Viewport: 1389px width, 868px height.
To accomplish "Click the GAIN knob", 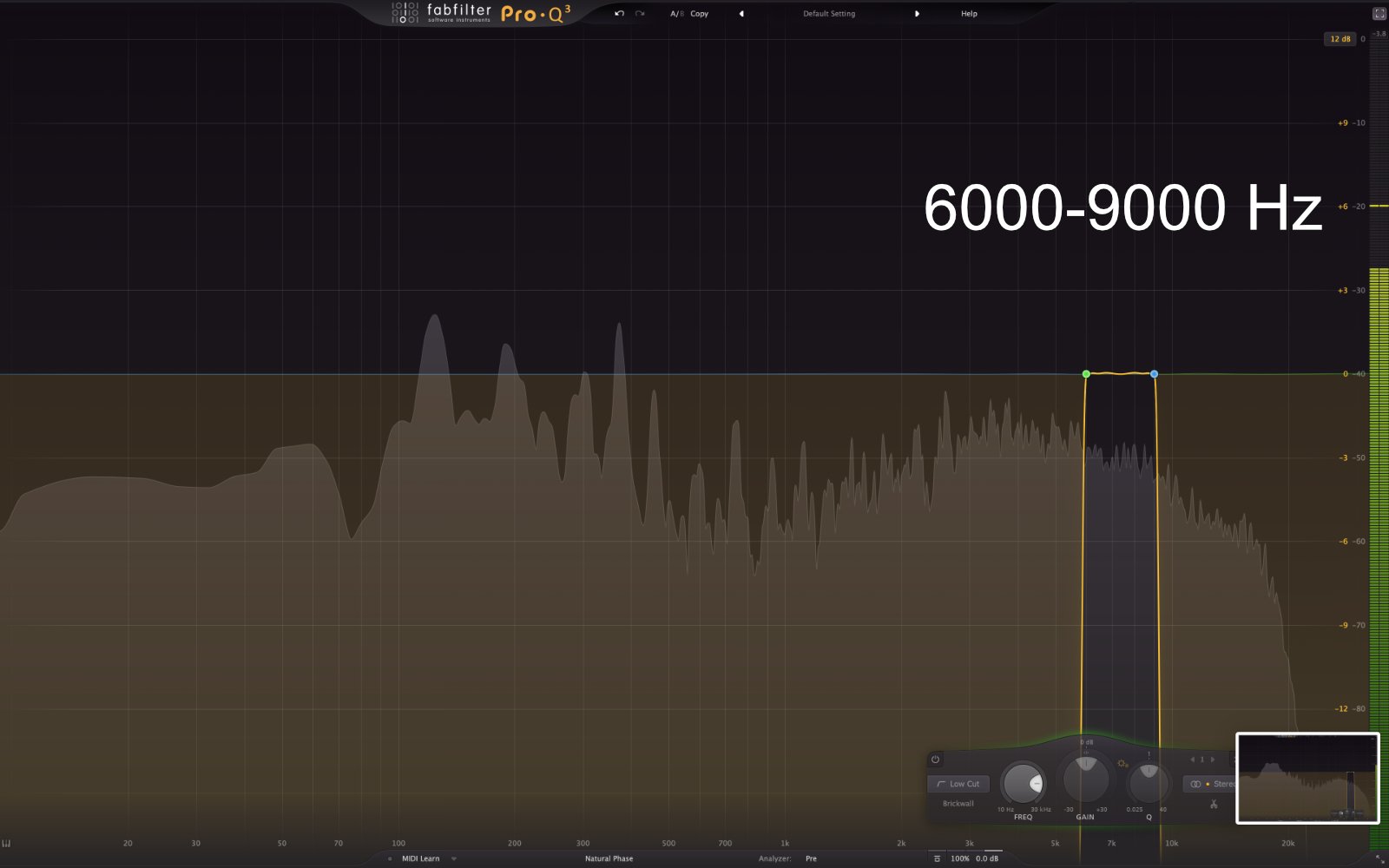I will pos(1085,779).
